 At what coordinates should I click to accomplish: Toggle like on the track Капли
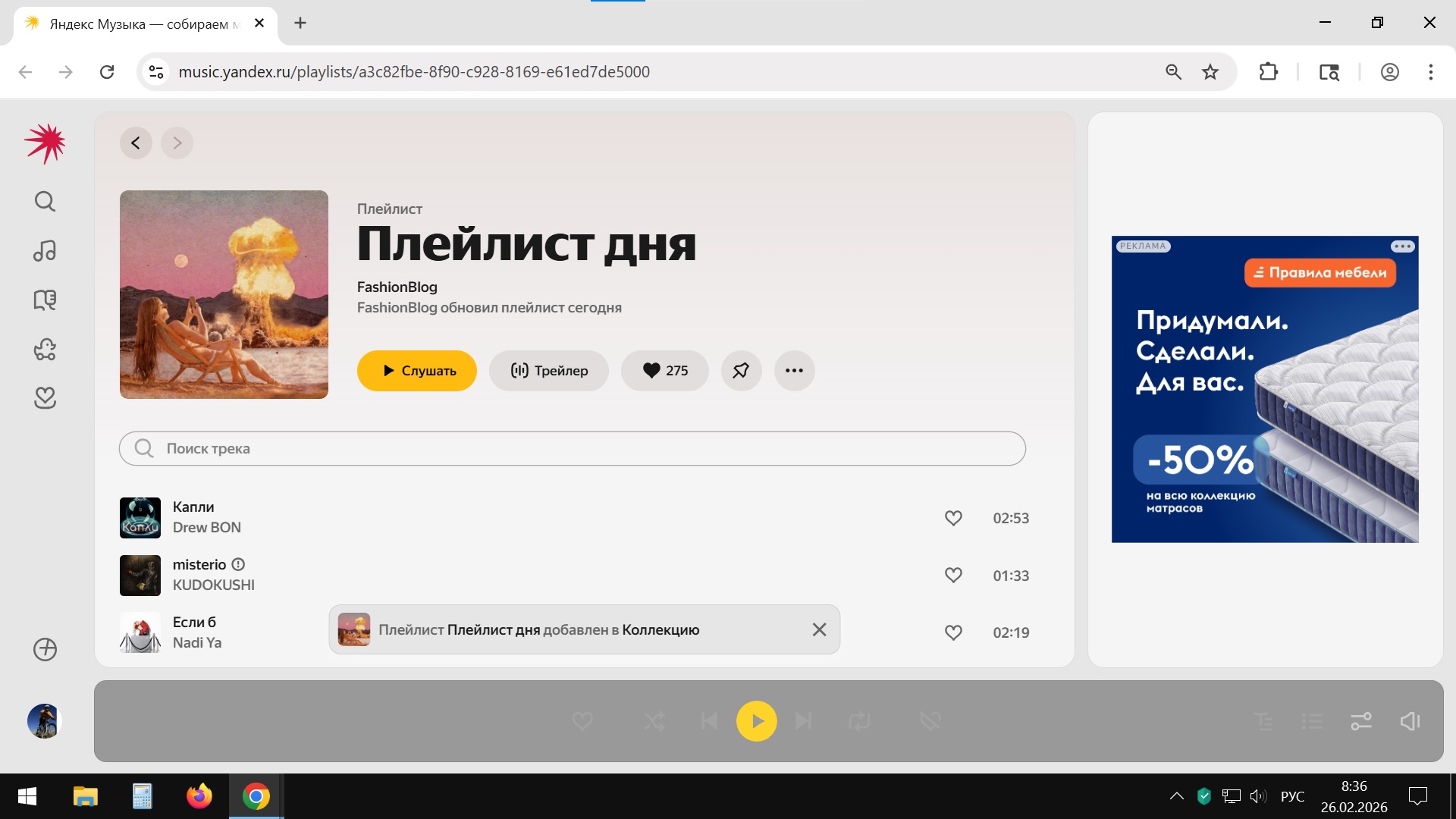[x=953, y=518]
